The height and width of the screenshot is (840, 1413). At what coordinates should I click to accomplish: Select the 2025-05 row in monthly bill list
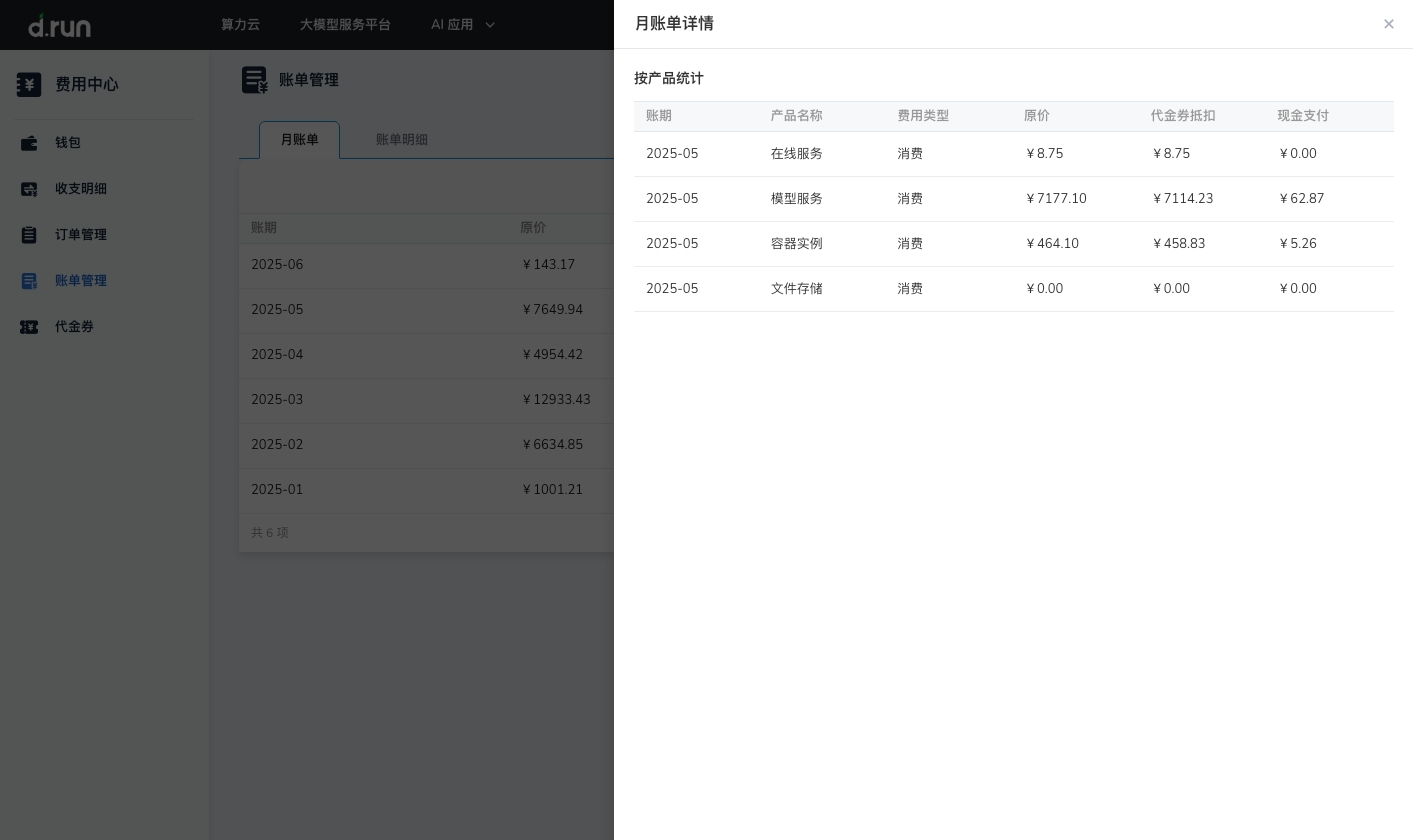[x=426, y=310]
